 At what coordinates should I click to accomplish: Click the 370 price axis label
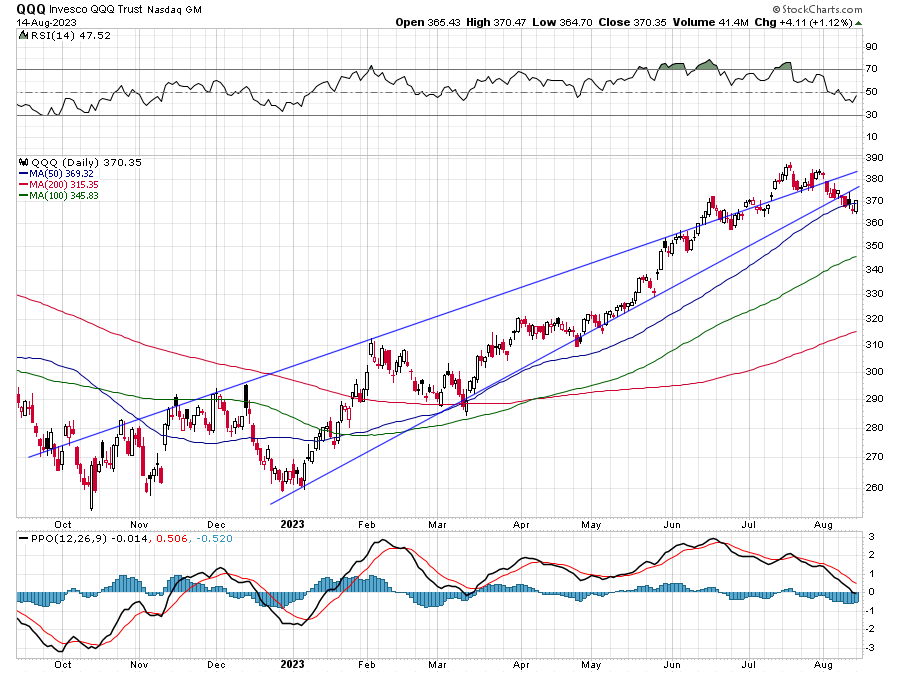[874, 201]
